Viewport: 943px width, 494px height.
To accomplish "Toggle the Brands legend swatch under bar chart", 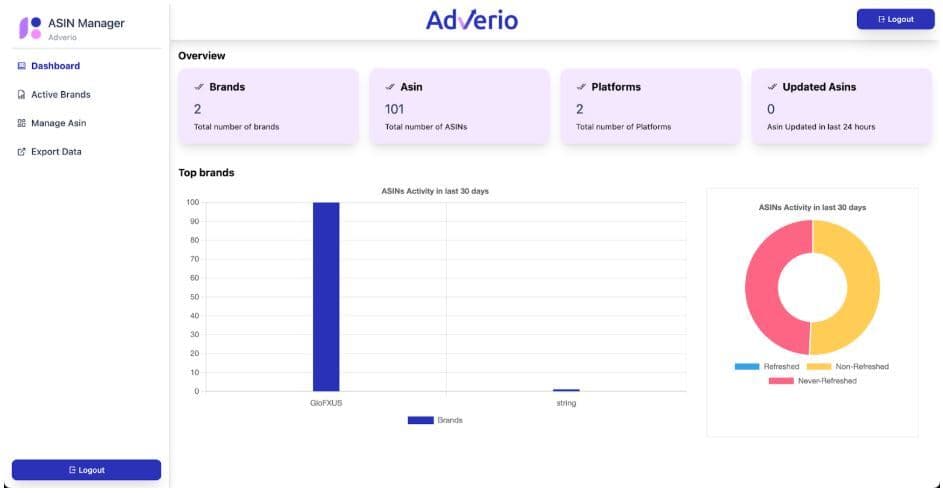I will click(420, 420).
